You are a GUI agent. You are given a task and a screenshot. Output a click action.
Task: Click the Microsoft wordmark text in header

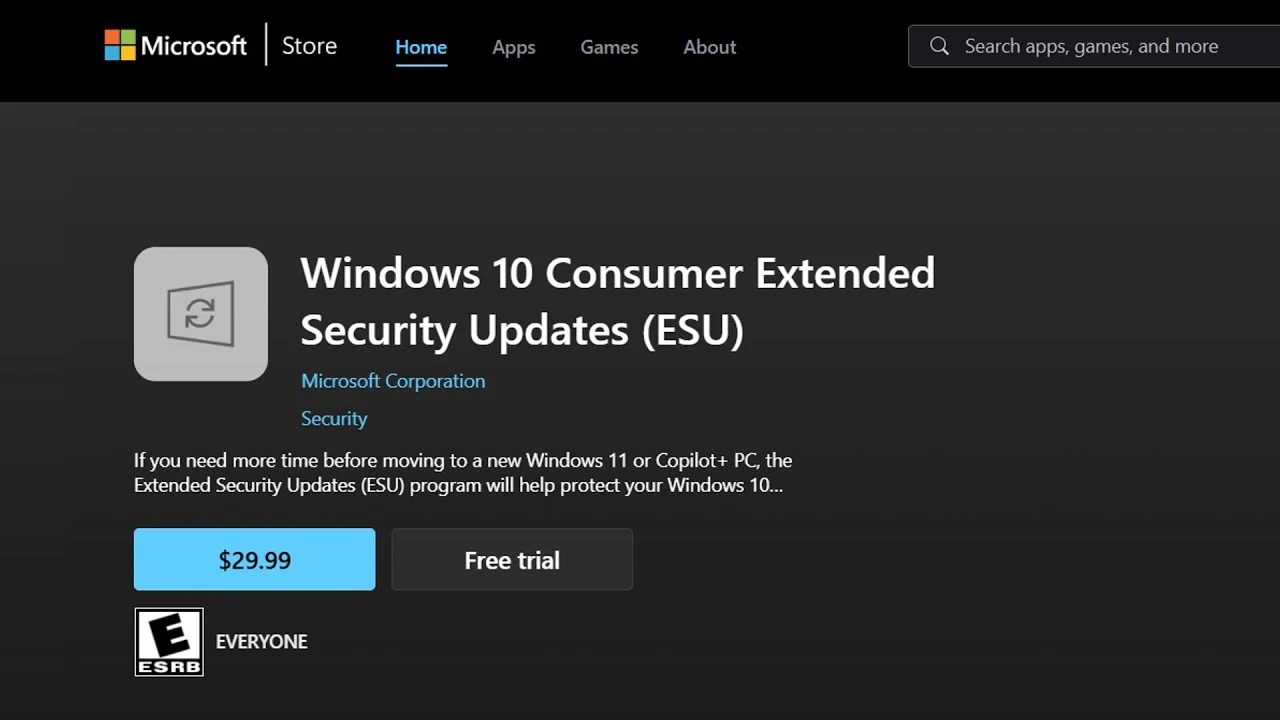[194, 46]
